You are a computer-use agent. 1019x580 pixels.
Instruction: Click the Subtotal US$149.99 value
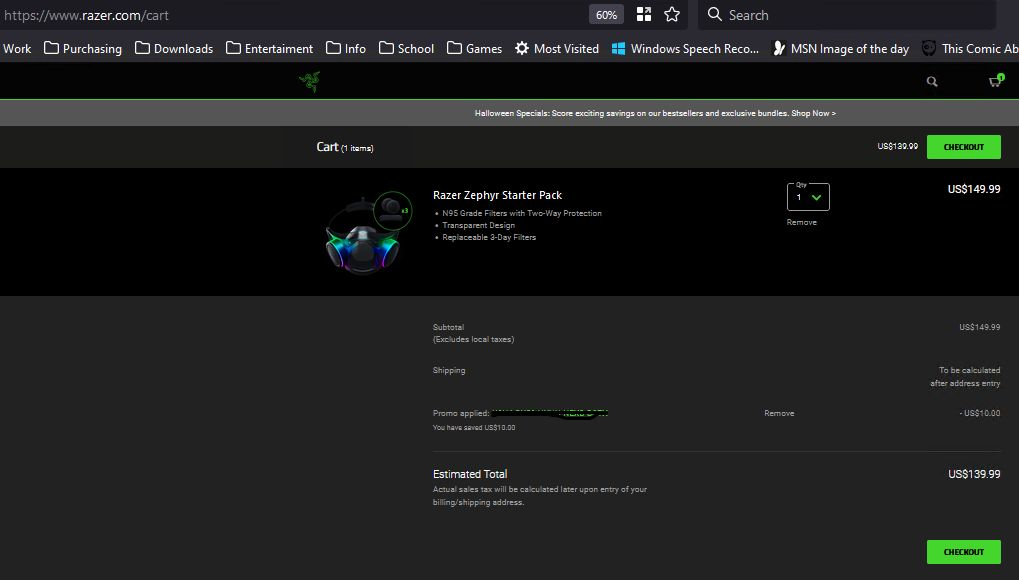pos(979,327)
